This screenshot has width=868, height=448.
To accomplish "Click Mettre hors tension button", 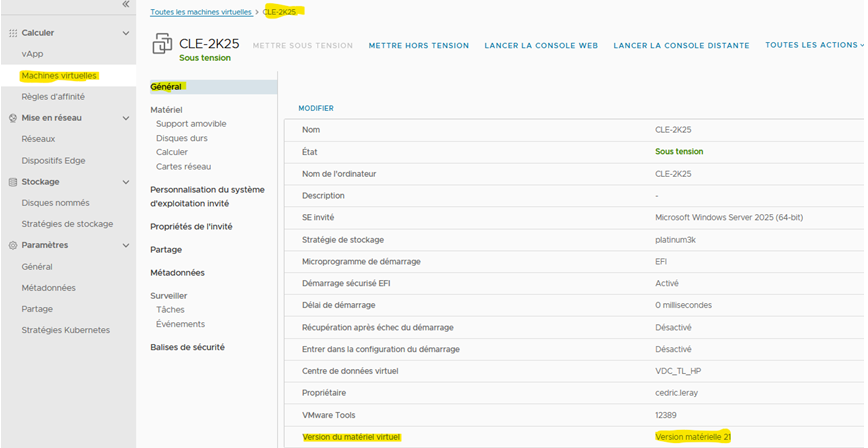I will point(418,45).
